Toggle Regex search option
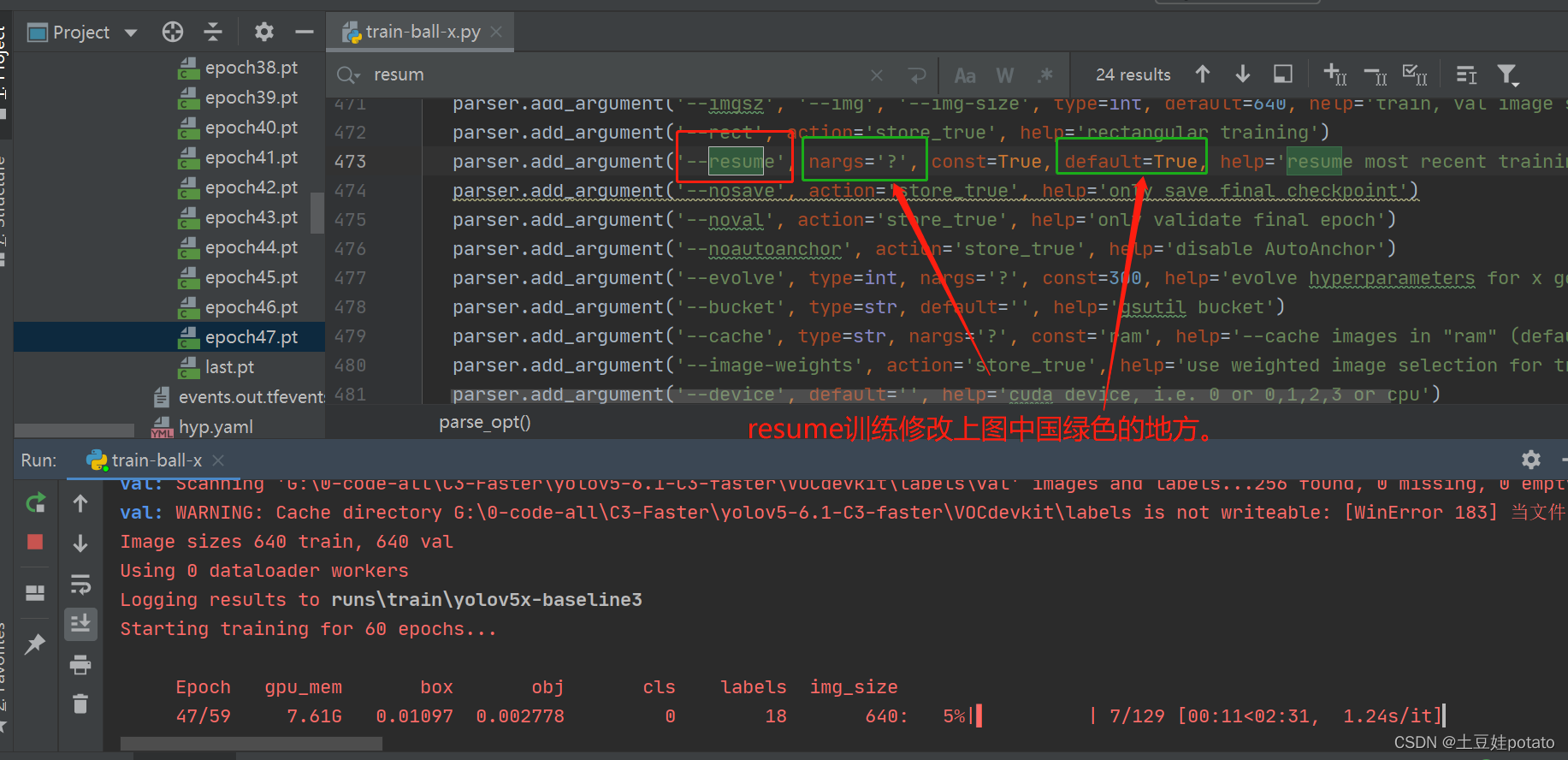Image resolution: width=1568 pixels, height=760 pixels. click(x=1045, y=75)
